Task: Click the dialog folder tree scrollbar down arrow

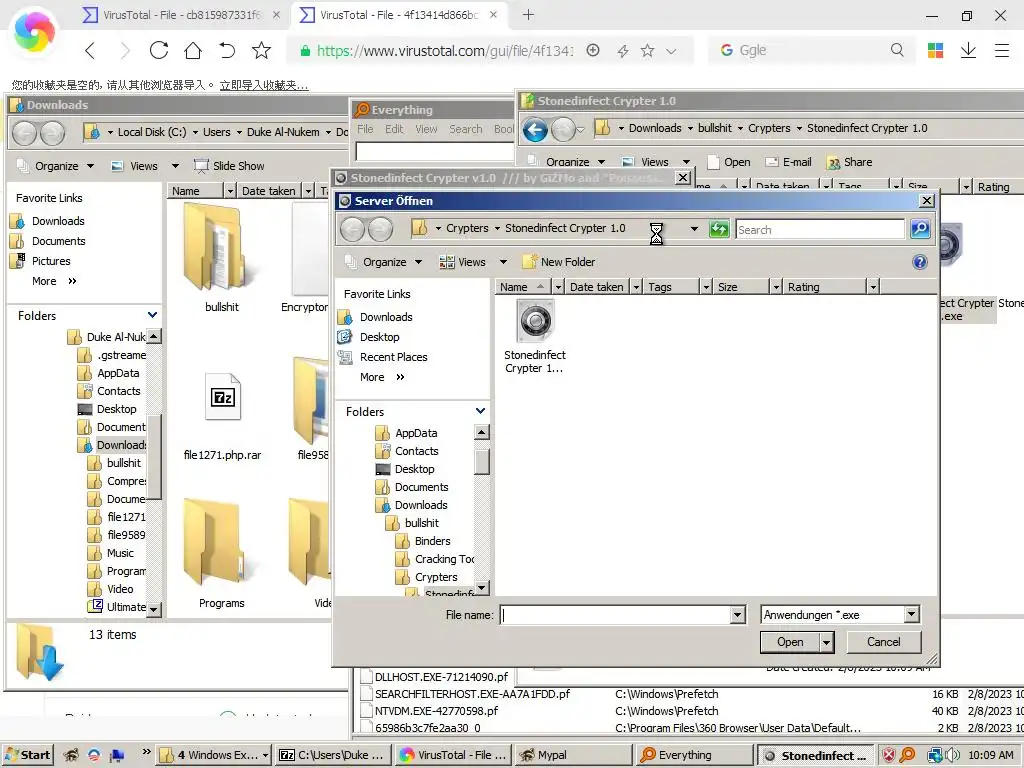Action: coord(482,588)
